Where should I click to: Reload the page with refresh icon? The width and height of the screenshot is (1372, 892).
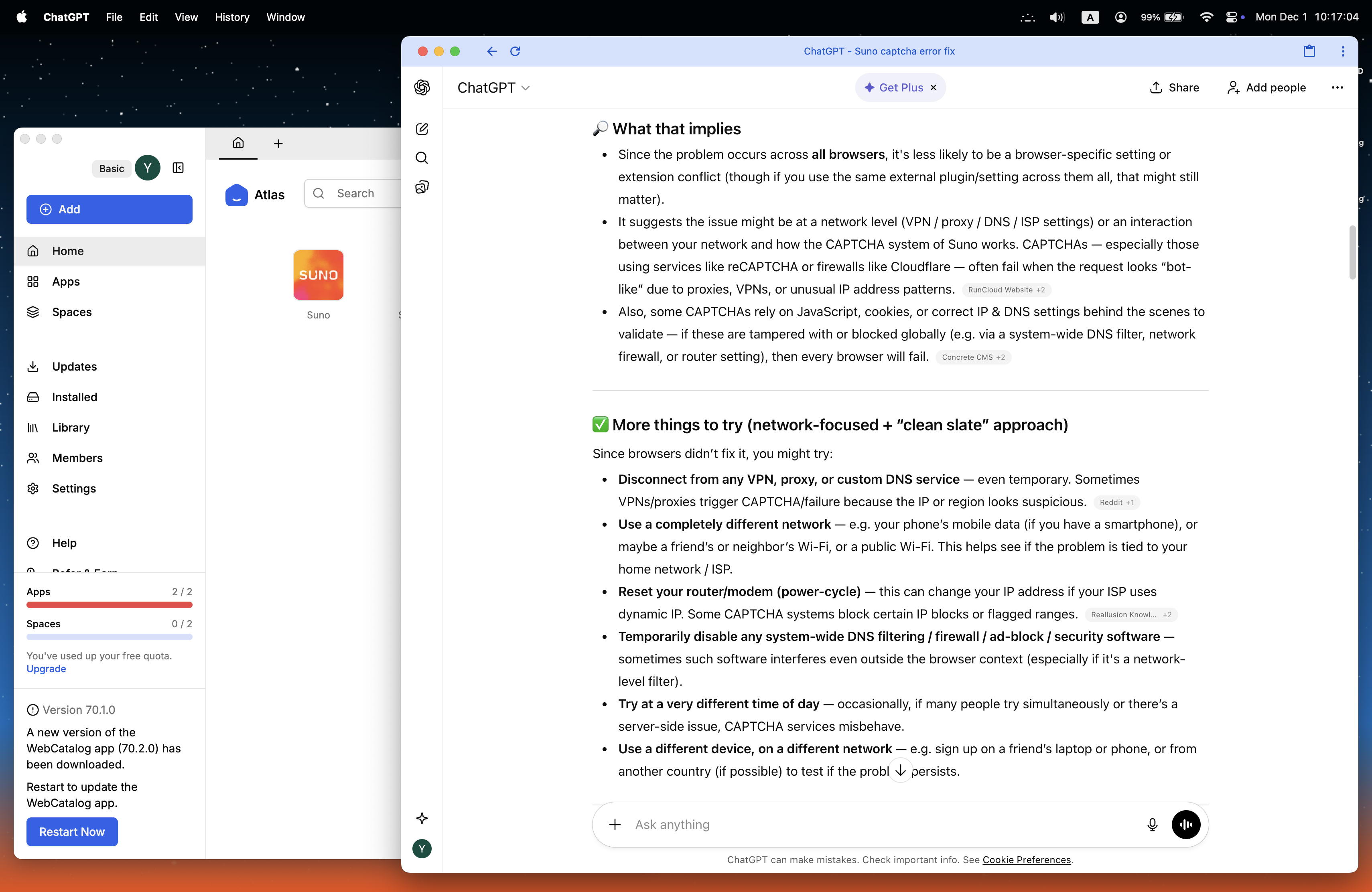pyautogui.click(x=516, y=51)
